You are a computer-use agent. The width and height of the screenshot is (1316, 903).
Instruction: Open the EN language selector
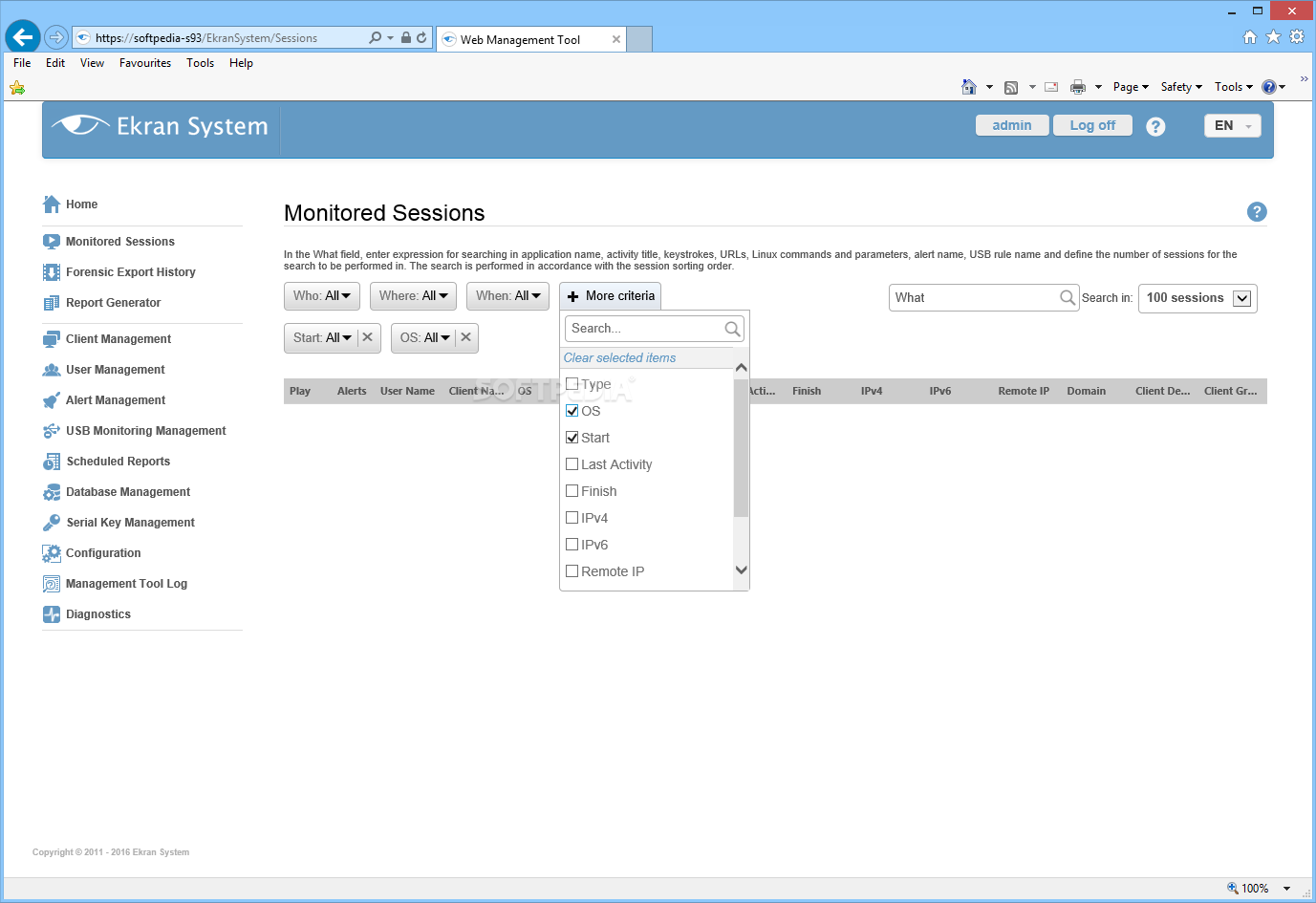click(1233, 125)
